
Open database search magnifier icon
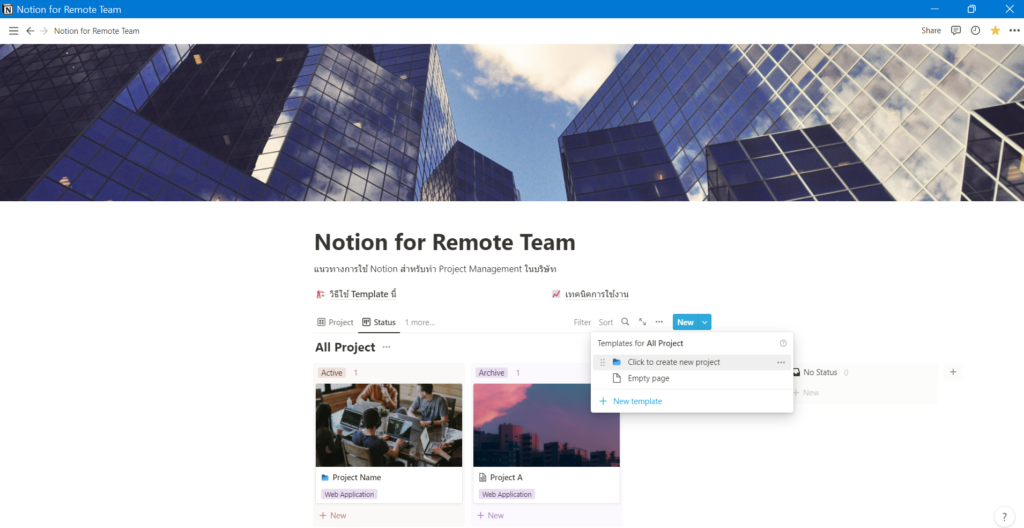[625, 322]
